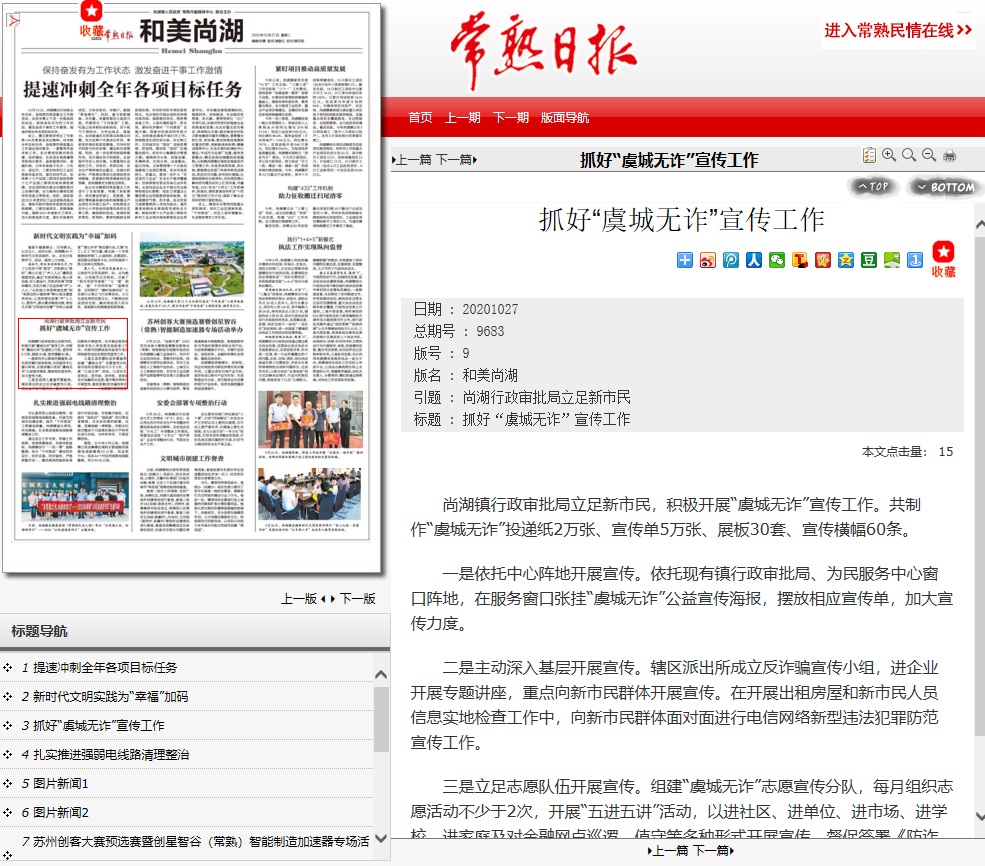Select highlighted 虞城无诈 article on page thumbnail
Viewport: 985px width, 866px height.
[73, 354]
